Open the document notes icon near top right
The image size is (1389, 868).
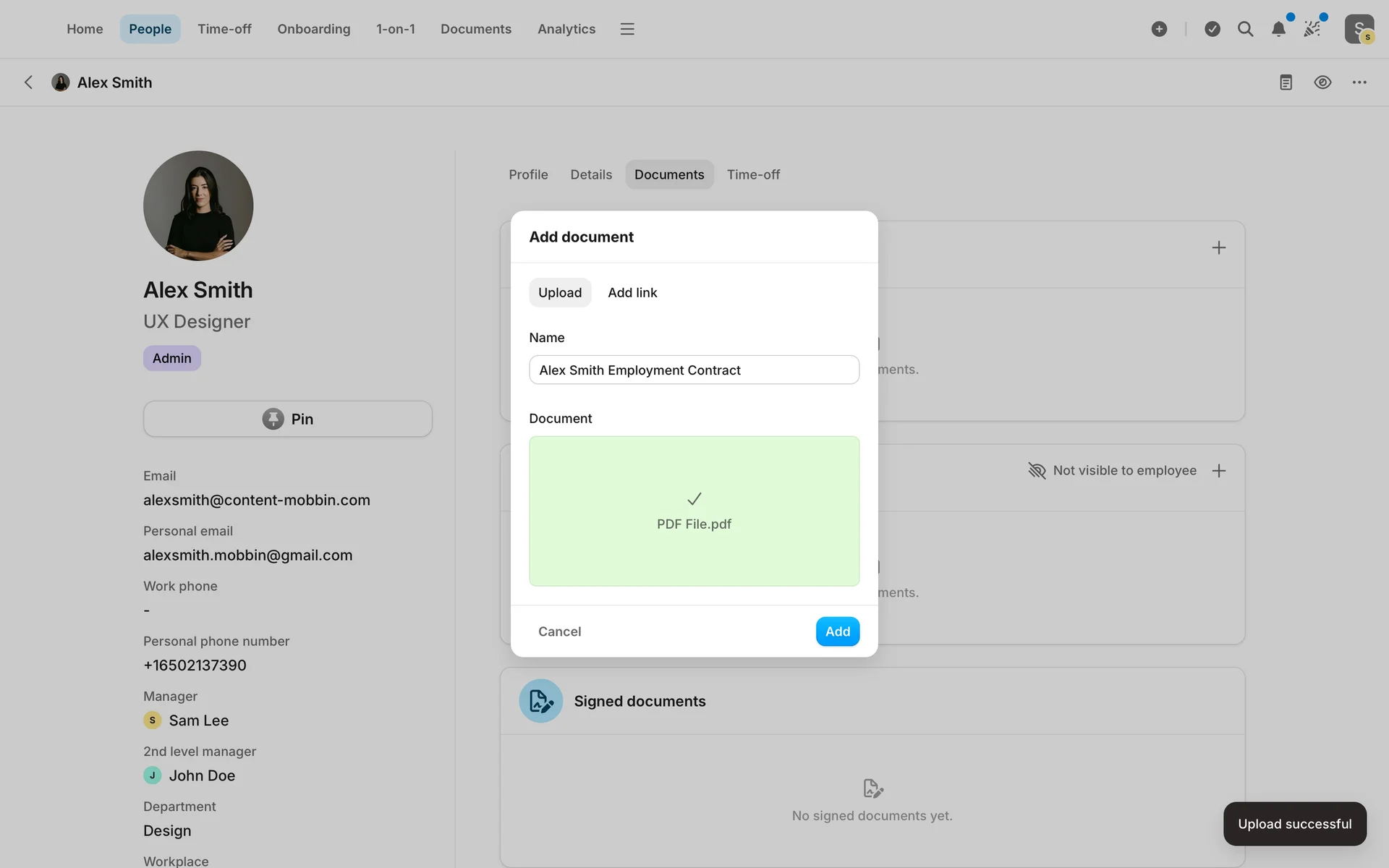1286,82
